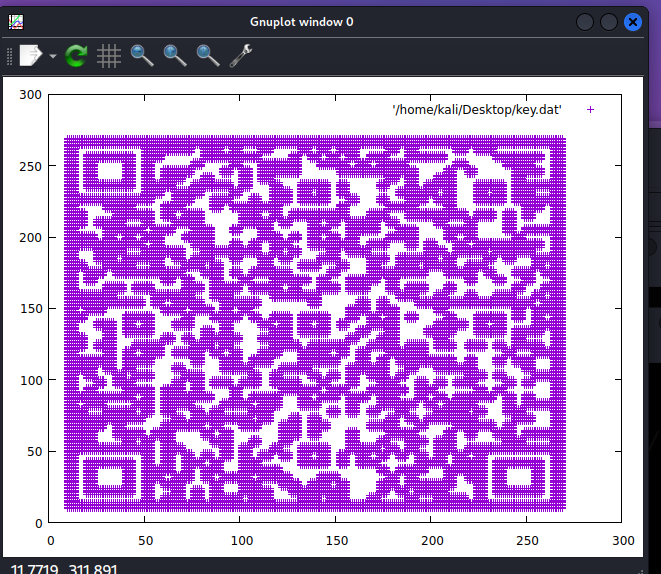This screenshot has width=661, height=574.
Task: Open configuration wrench settings
Action: (x=241, y=56)
